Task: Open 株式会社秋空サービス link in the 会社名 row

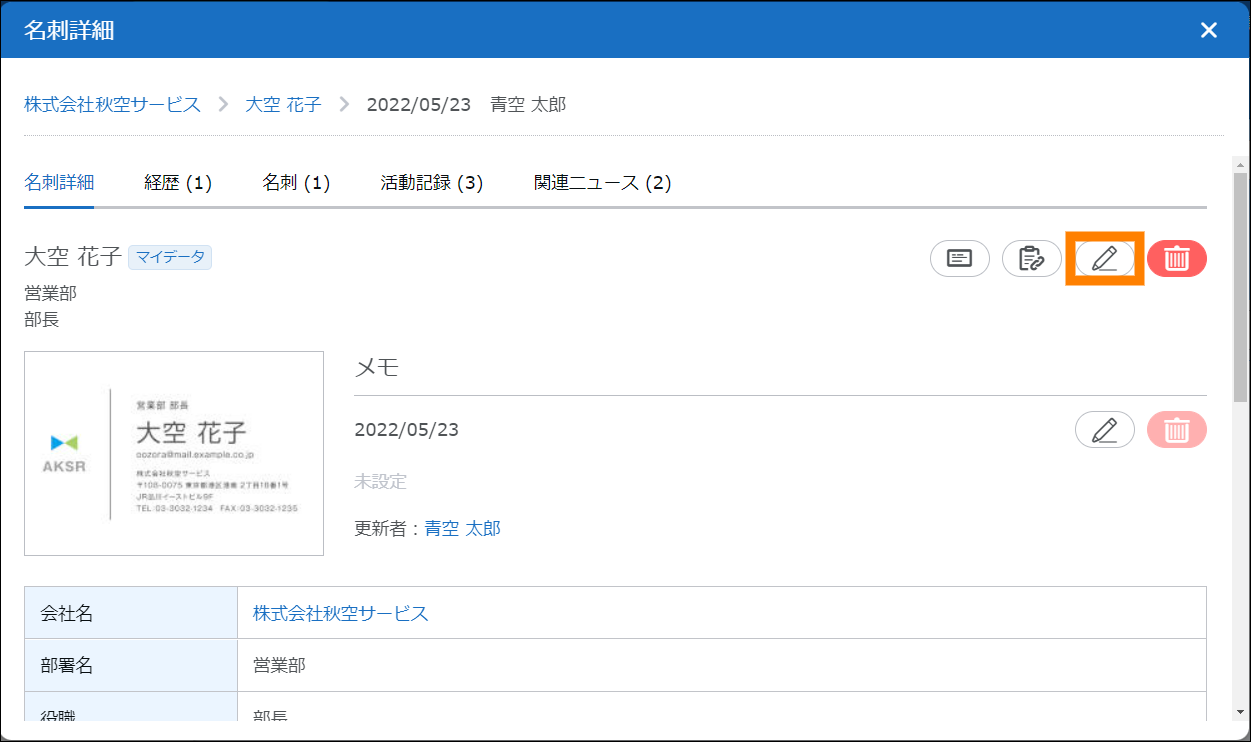Action: tap(340, 613)
